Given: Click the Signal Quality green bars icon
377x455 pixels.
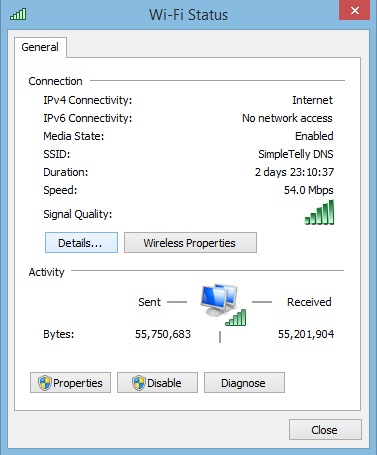Looking at the screenshot, I should 319,212.
